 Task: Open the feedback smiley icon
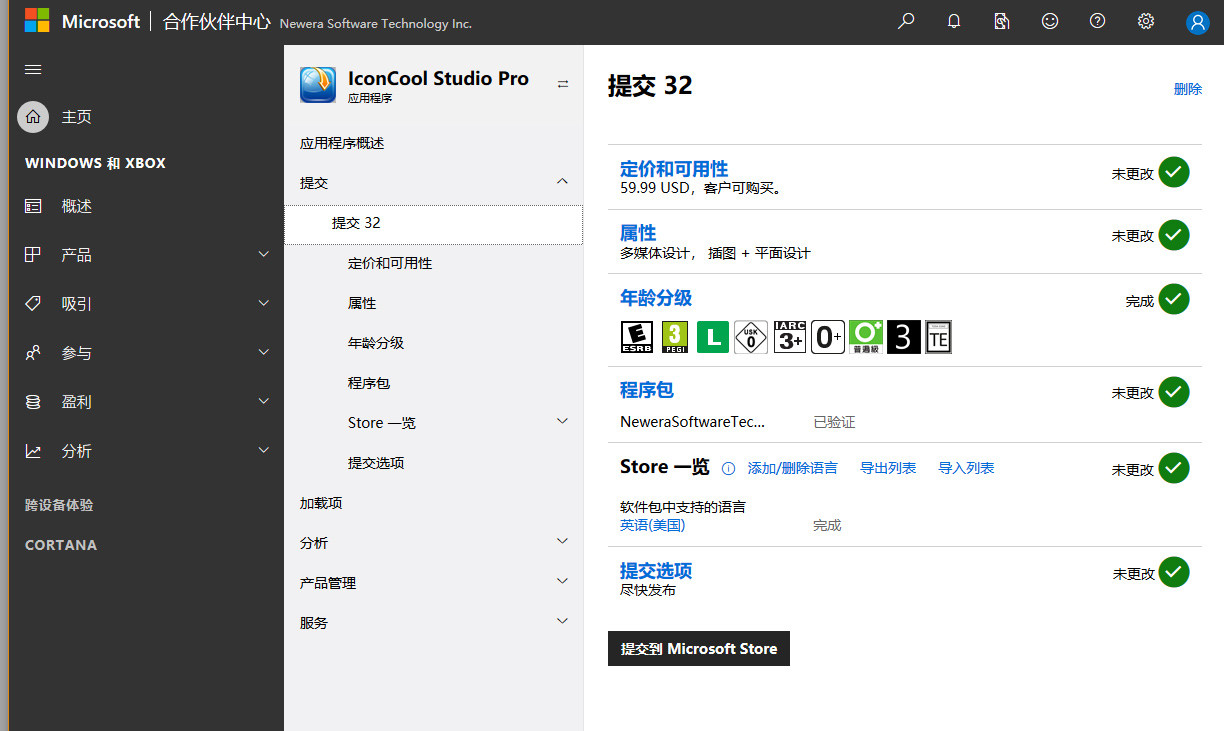pos(1050,21)
